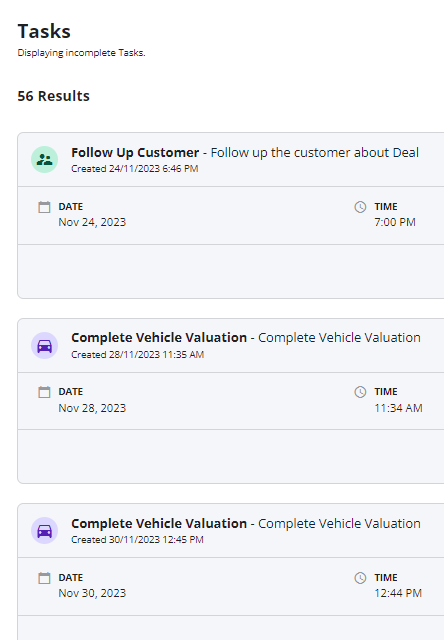Click the calendar icon beside Nov 24, 2023
Image resolution: width=444 pixels, height=640 pixels.
[x=44, y=207]
